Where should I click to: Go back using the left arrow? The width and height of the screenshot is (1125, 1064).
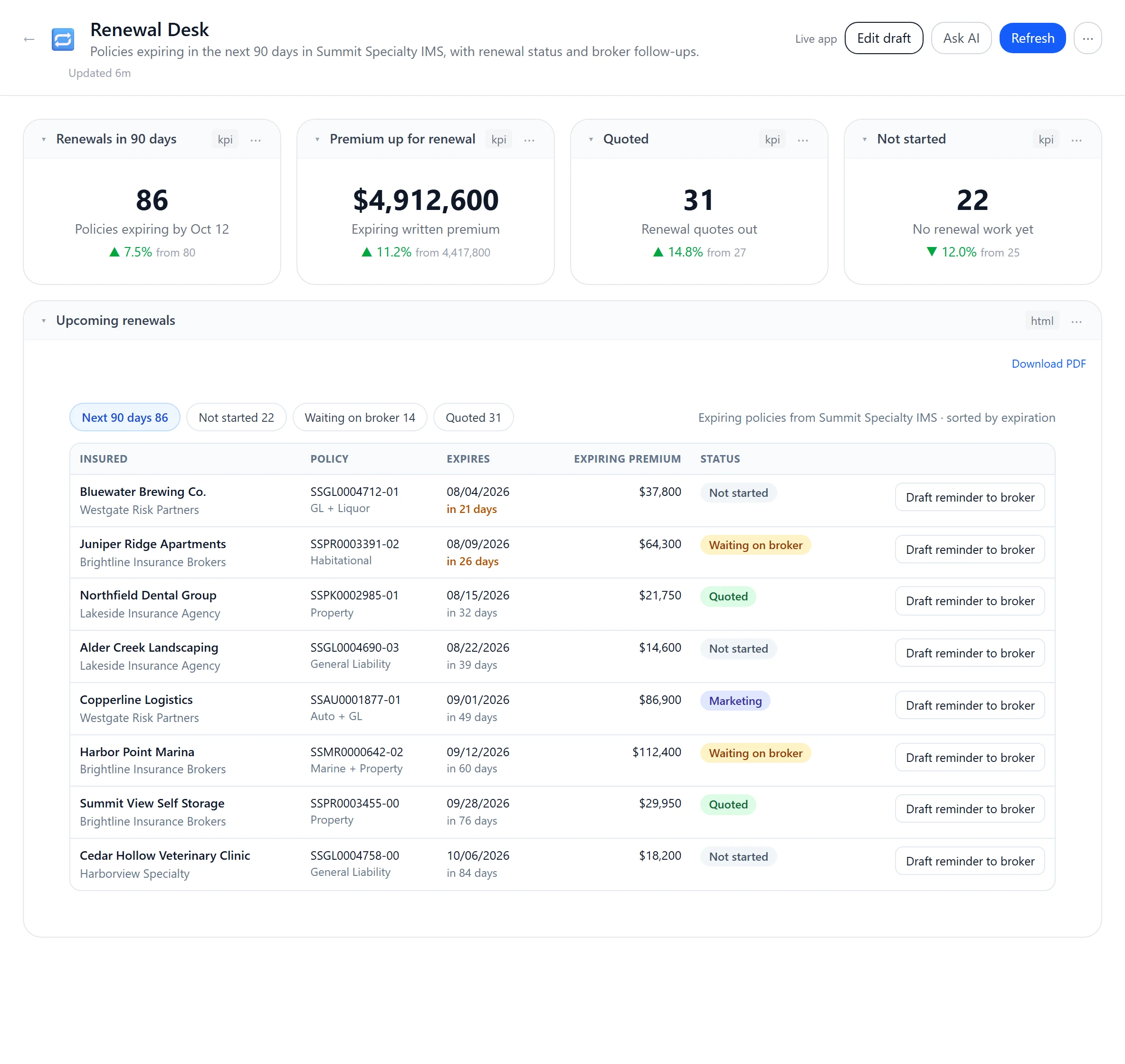tap(29, 39)
